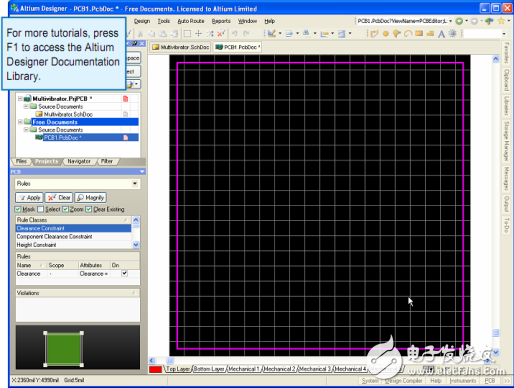Click the red layer color swatch
This screenshot has height=388, width=514.
coord(155,369)
